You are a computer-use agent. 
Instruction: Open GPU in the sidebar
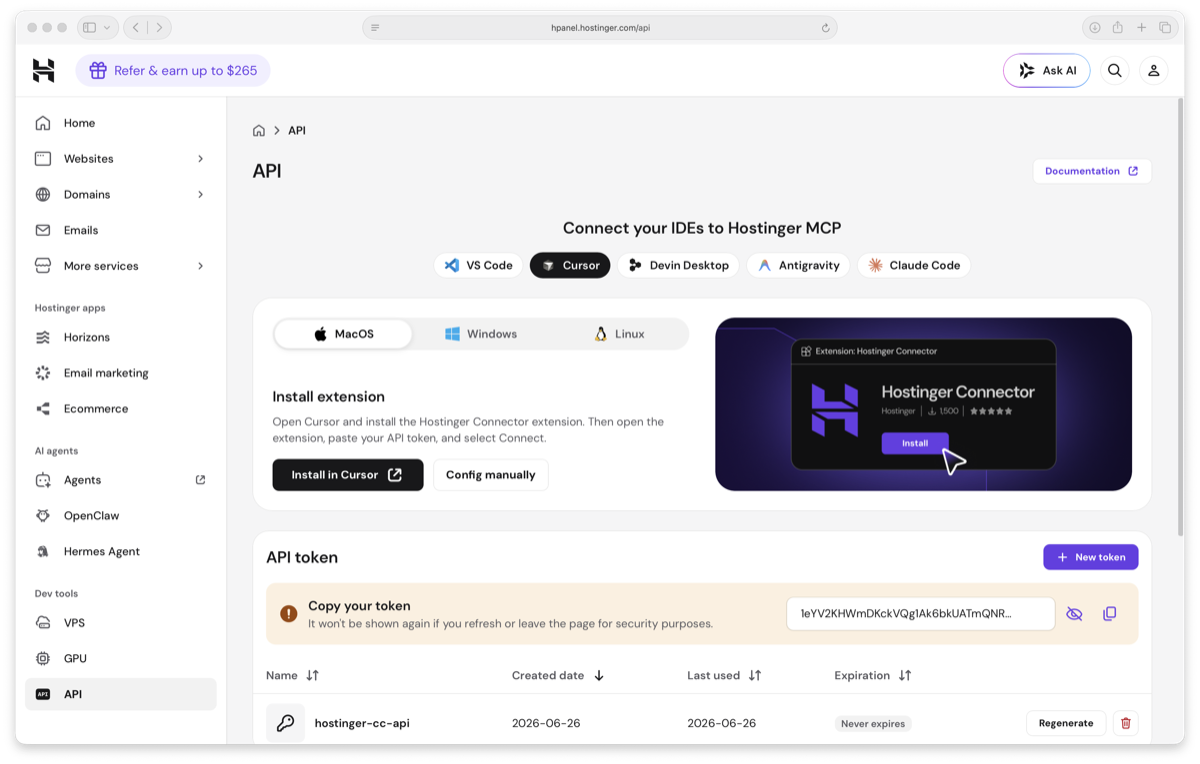121,658
